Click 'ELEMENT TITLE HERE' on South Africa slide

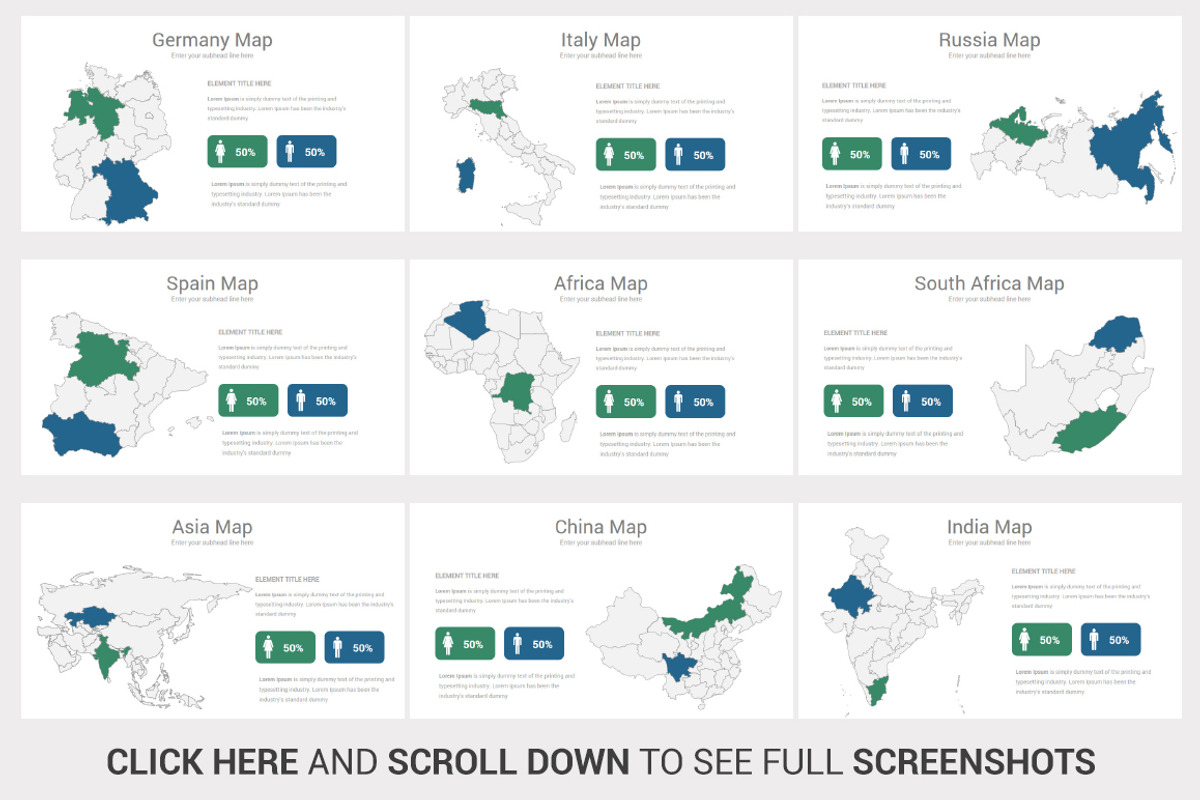(x=856, y=332)
